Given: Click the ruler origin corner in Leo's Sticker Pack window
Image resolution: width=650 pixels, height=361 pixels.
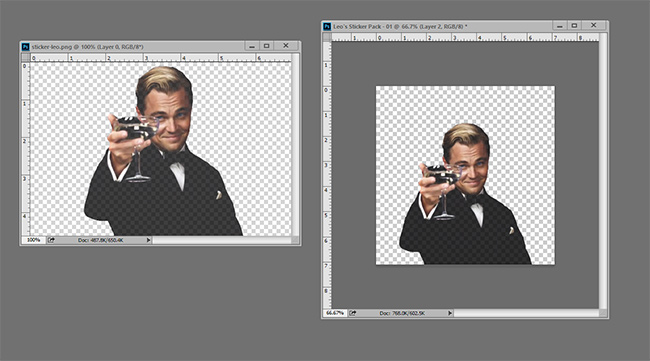Looking at the screenshot, I should click(327, 37).
